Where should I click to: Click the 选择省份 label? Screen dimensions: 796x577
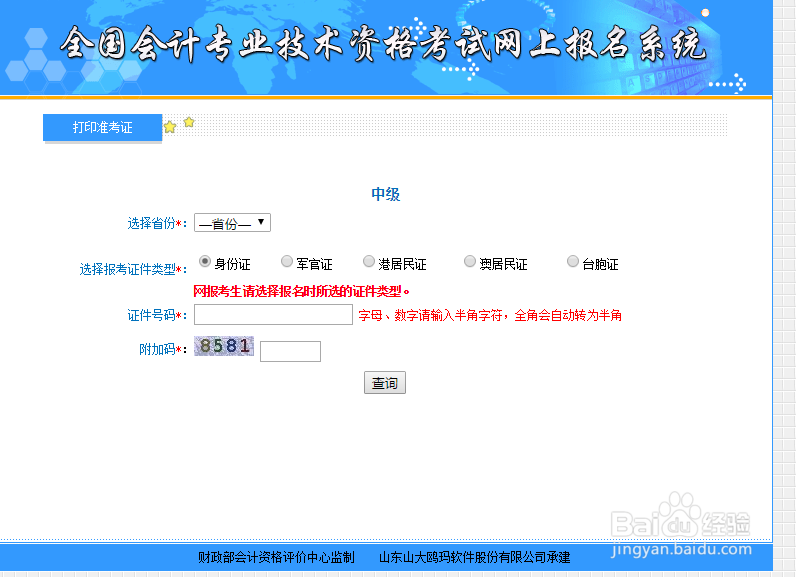pos(157,223)
